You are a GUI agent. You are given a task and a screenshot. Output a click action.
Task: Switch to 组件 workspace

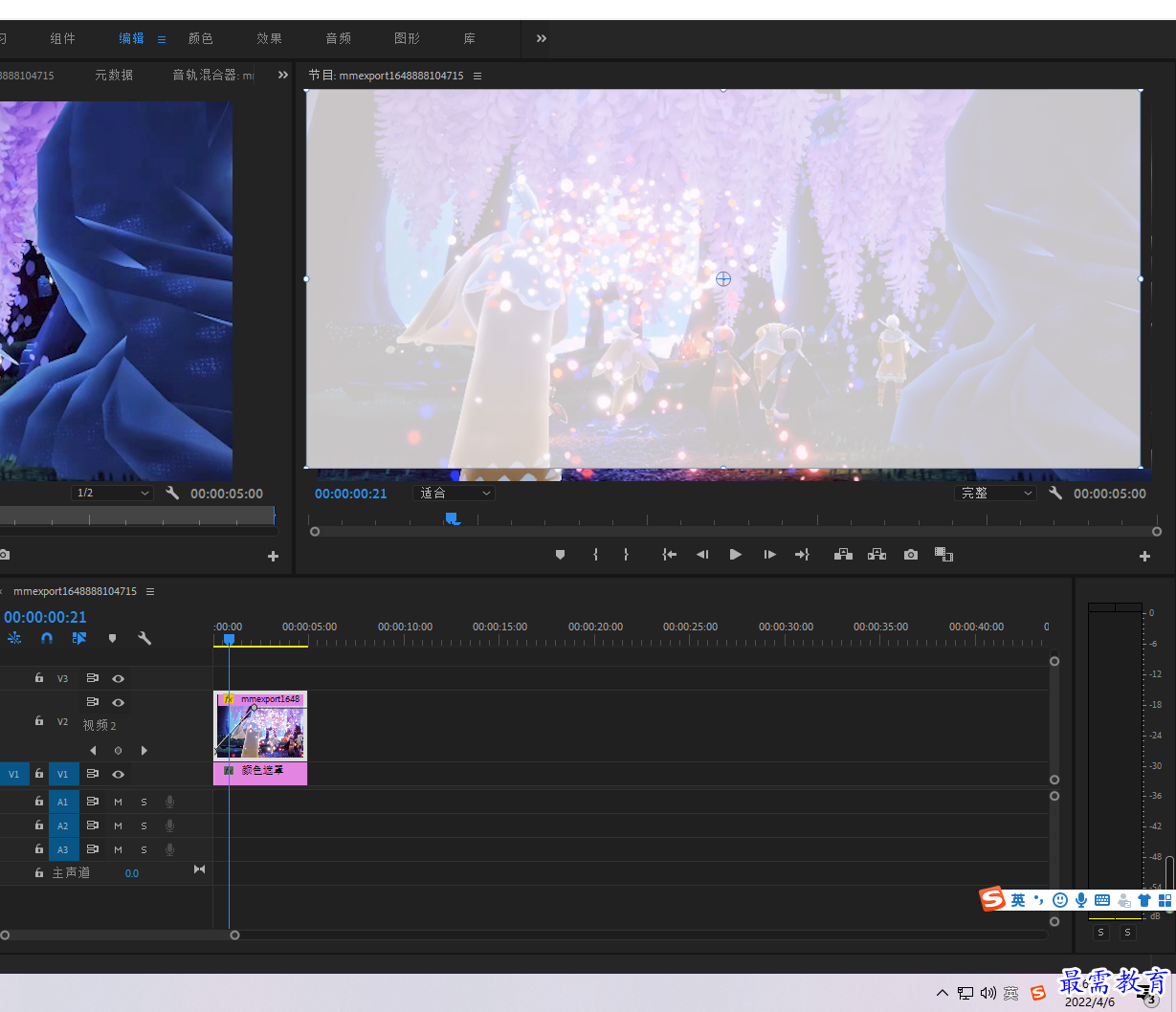pyautogui.click(x=62, y=38)
